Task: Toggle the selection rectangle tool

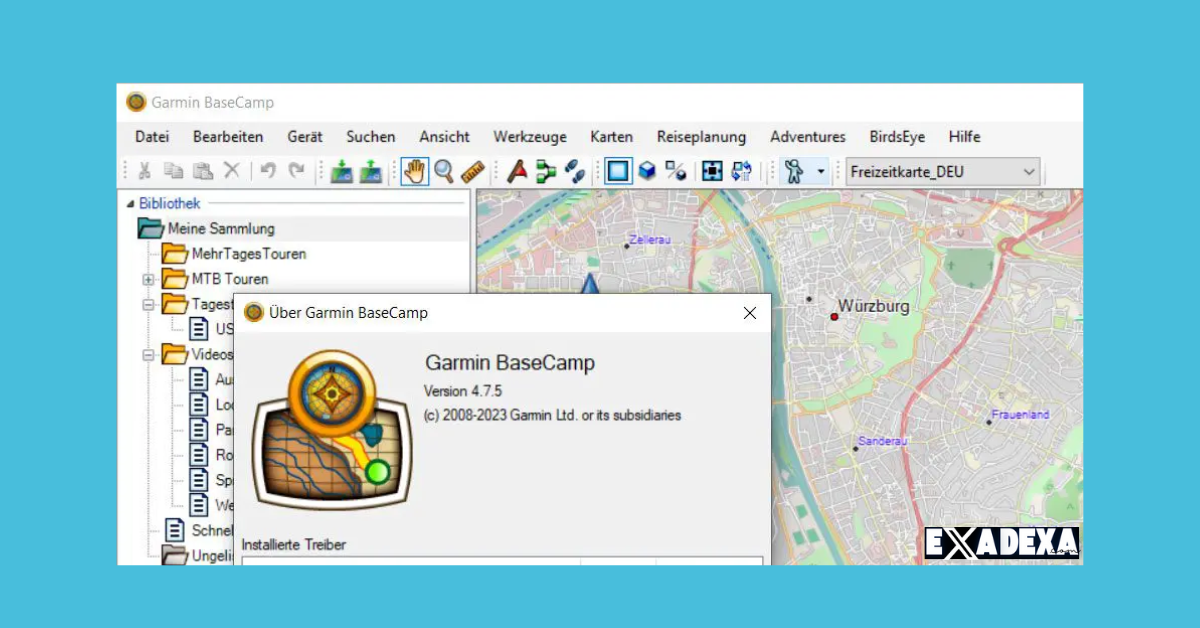Action: (617, 171)
